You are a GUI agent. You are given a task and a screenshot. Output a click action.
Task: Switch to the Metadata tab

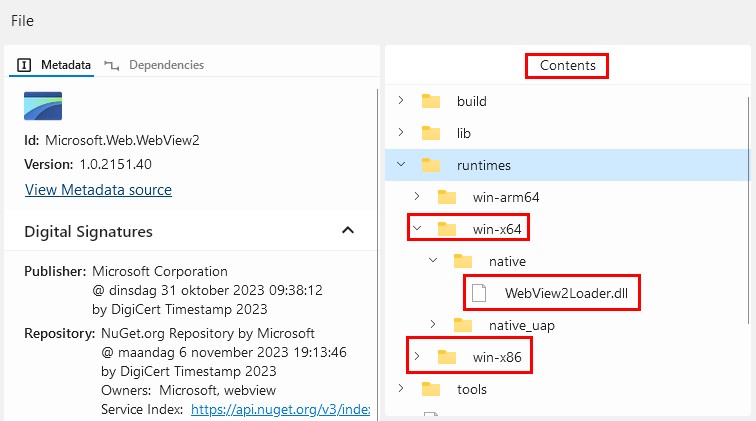coord(53,65)
